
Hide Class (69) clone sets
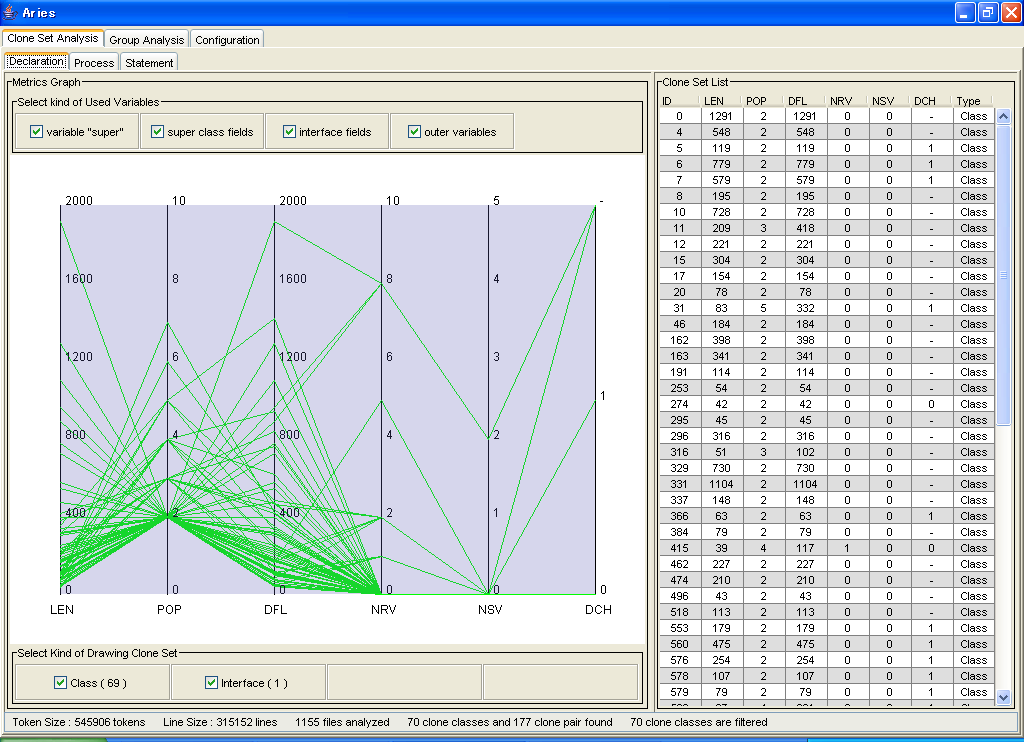coord(61,683)
